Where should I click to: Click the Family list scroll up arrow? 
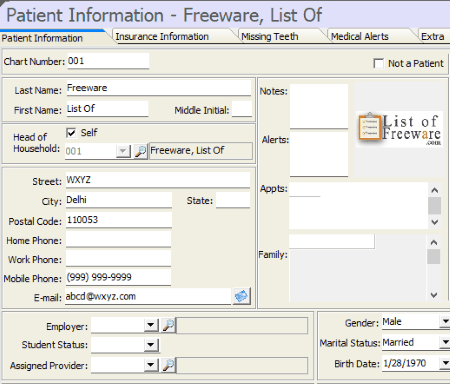tap(434, 242)
